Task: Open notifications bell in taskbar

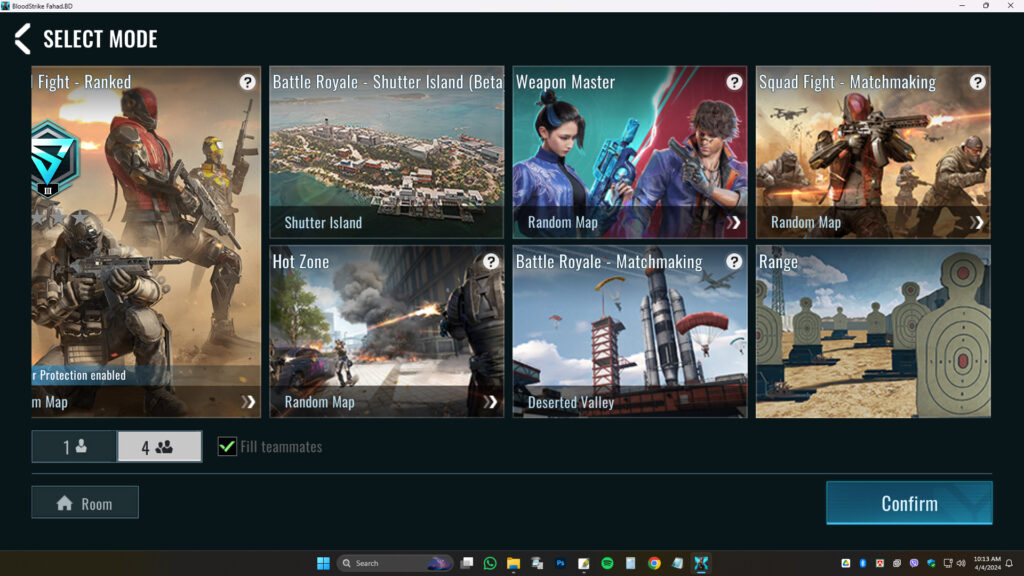Action: click(x=1009, y=563)
